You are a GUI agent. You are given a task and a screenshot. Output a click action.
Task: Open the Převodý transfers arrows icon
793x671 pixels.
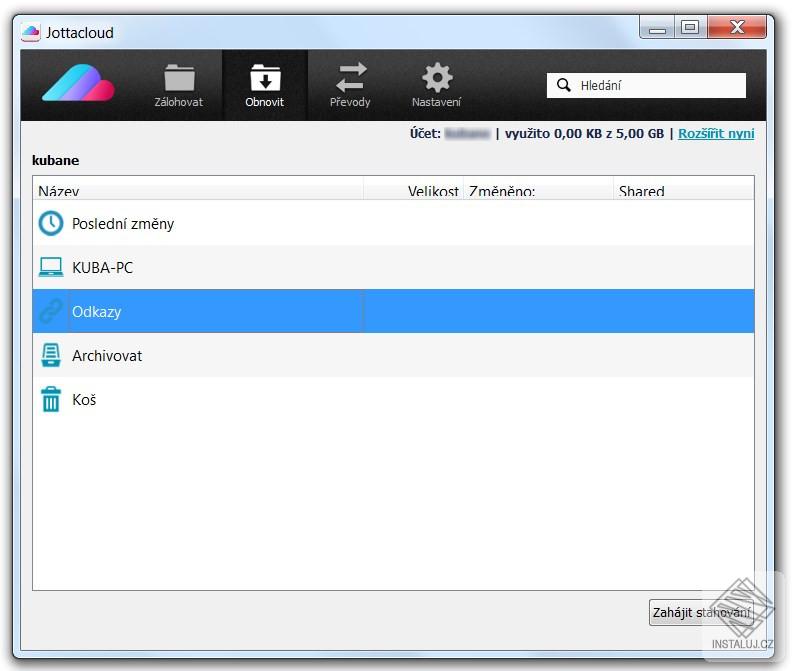point(351,77)
